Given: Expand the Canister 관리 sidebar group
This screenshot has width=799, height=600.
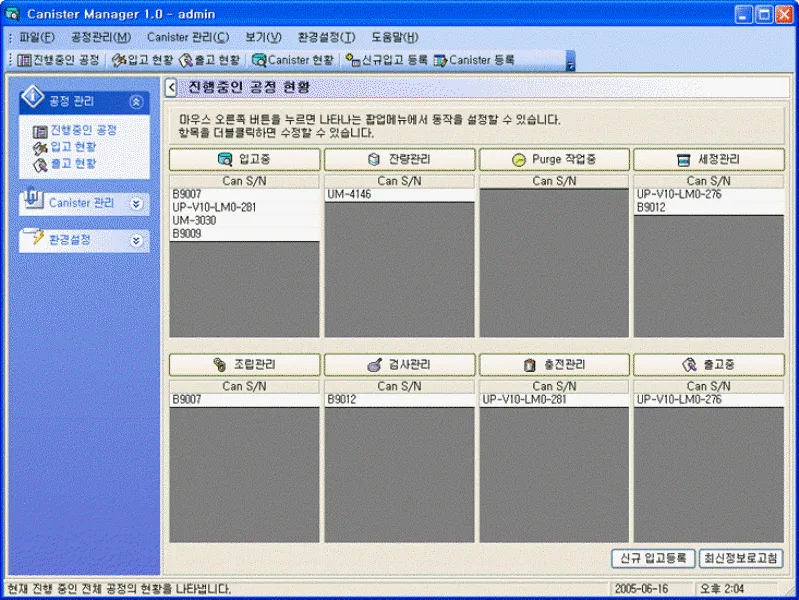Looking at the screenshot, I should [136, 204].
